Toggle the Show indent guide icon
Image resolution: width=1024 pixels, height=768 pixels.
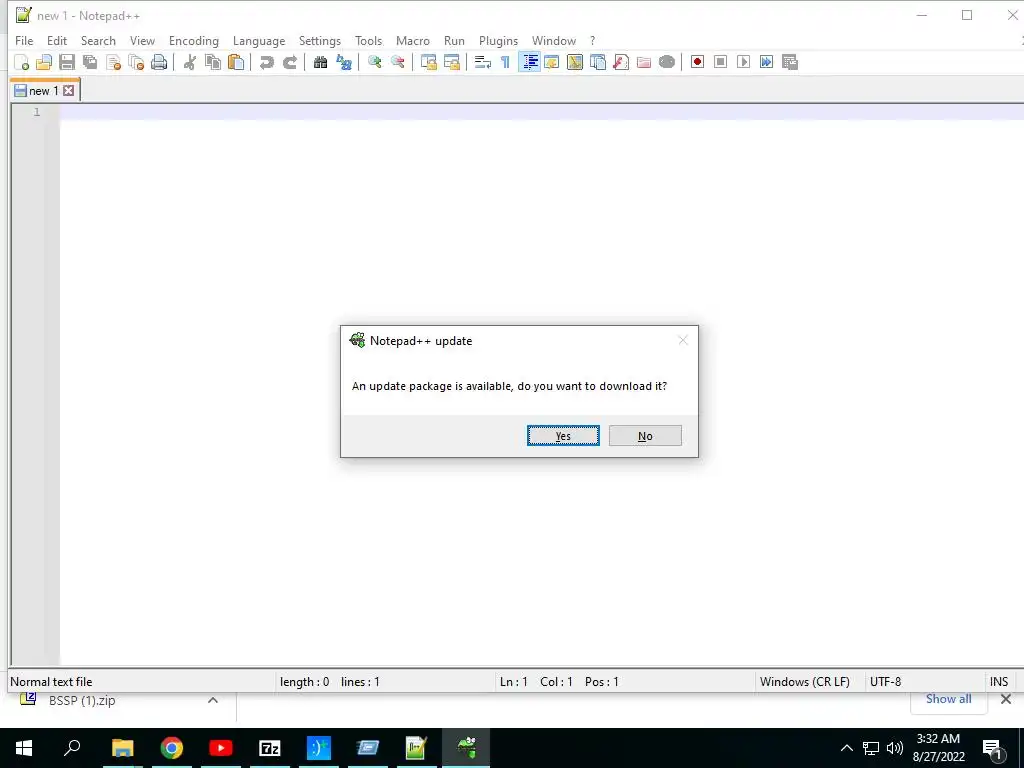tap(530, 62)
